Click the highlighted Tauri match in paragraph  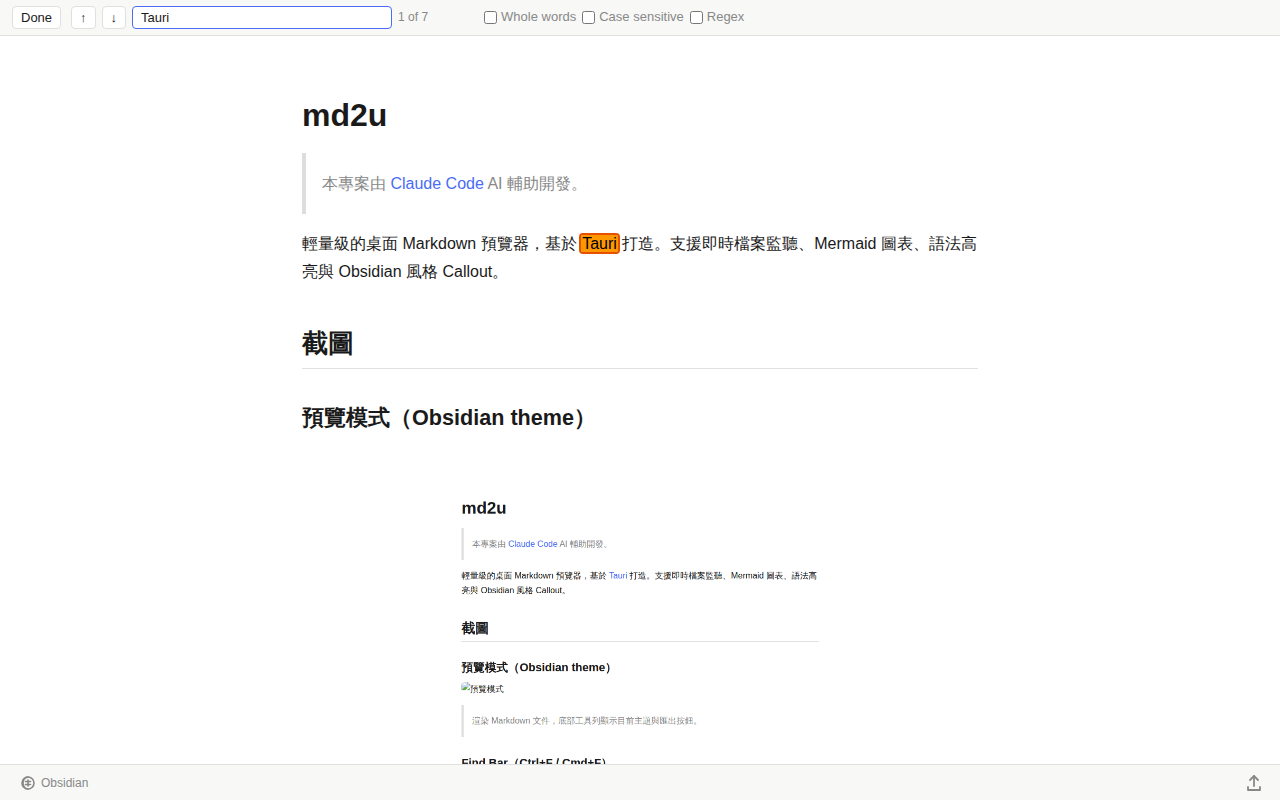tap(600, 243)
